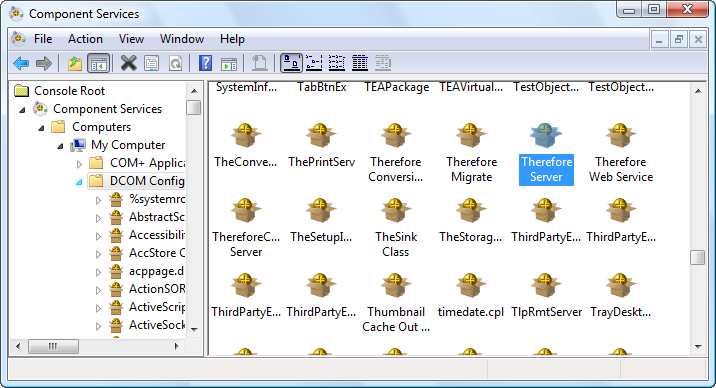Screen dimensions: 716x388
Task: Expand the COM+ Applications node
Action: pyautogui.click(x=79, y=163)
